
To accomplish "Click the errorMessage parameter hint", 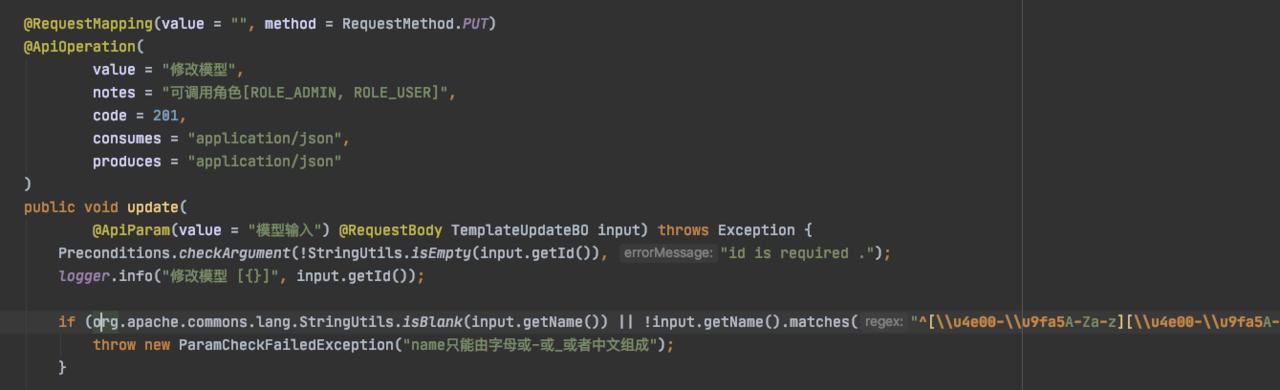I will pyautogui.click(x=667, y=253).
